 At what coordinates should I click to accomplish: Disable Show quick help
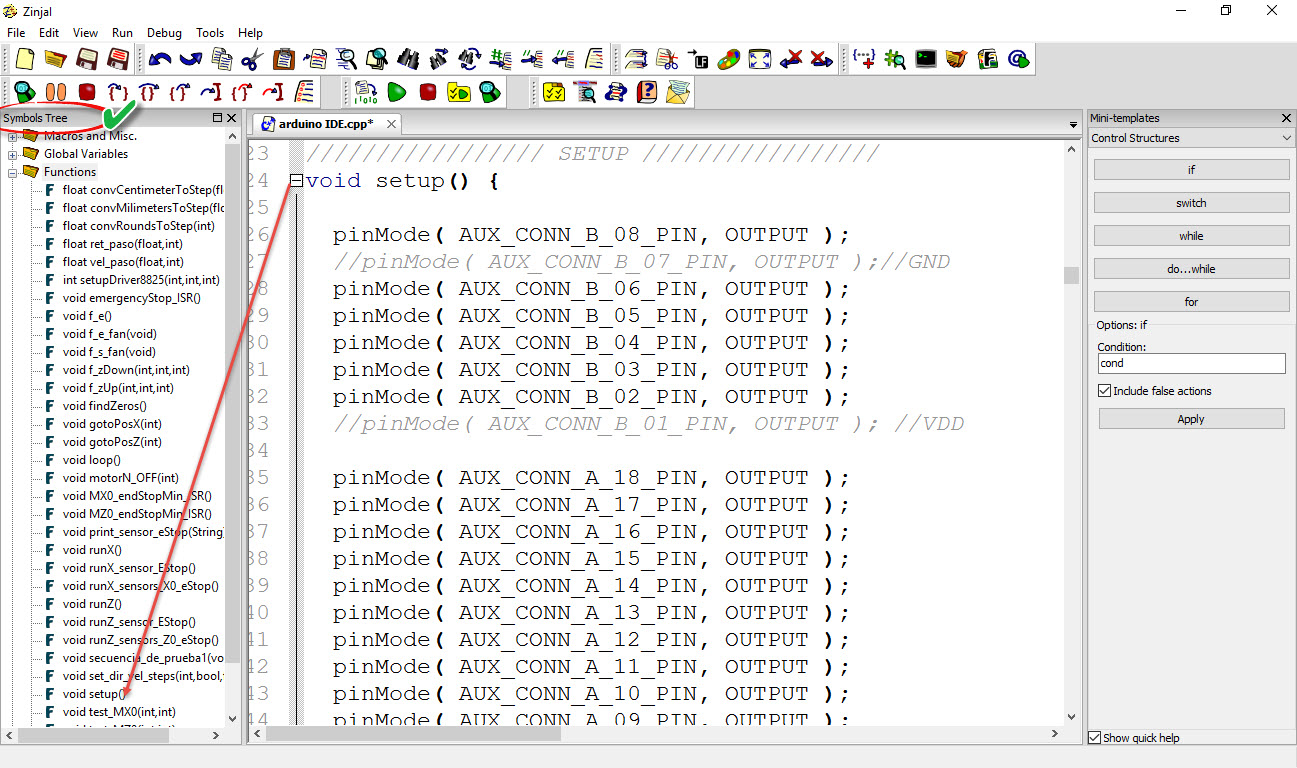[x=1094, y=738]
